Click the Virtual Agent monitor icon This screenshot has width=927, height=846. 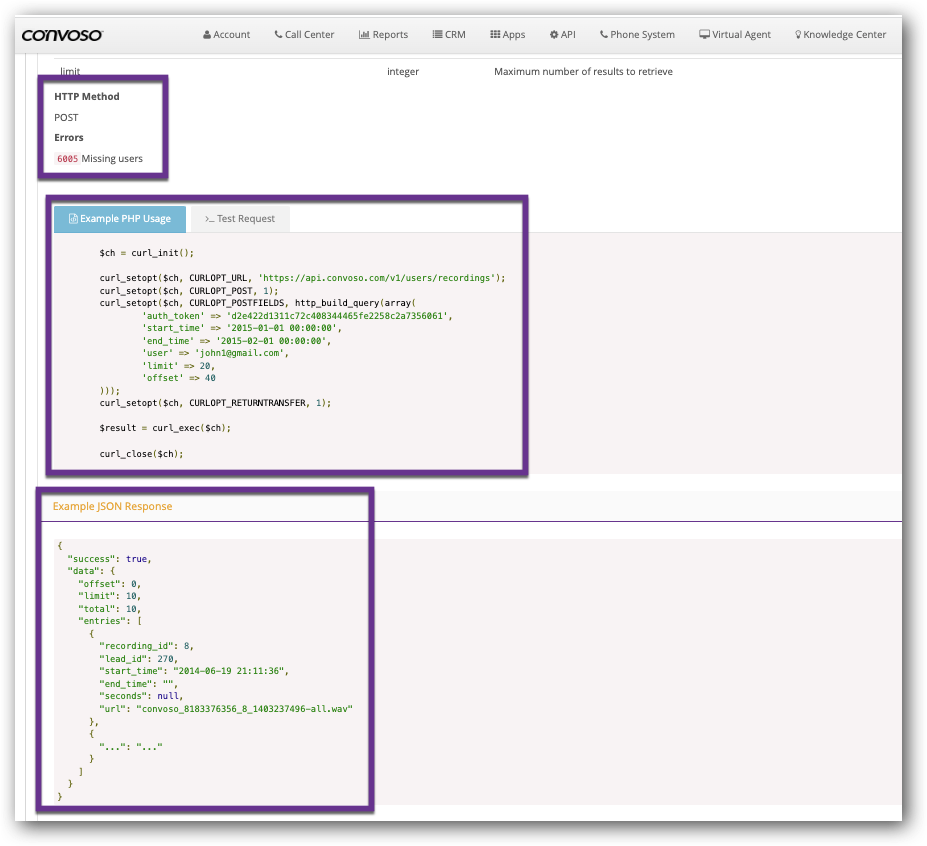705,34
